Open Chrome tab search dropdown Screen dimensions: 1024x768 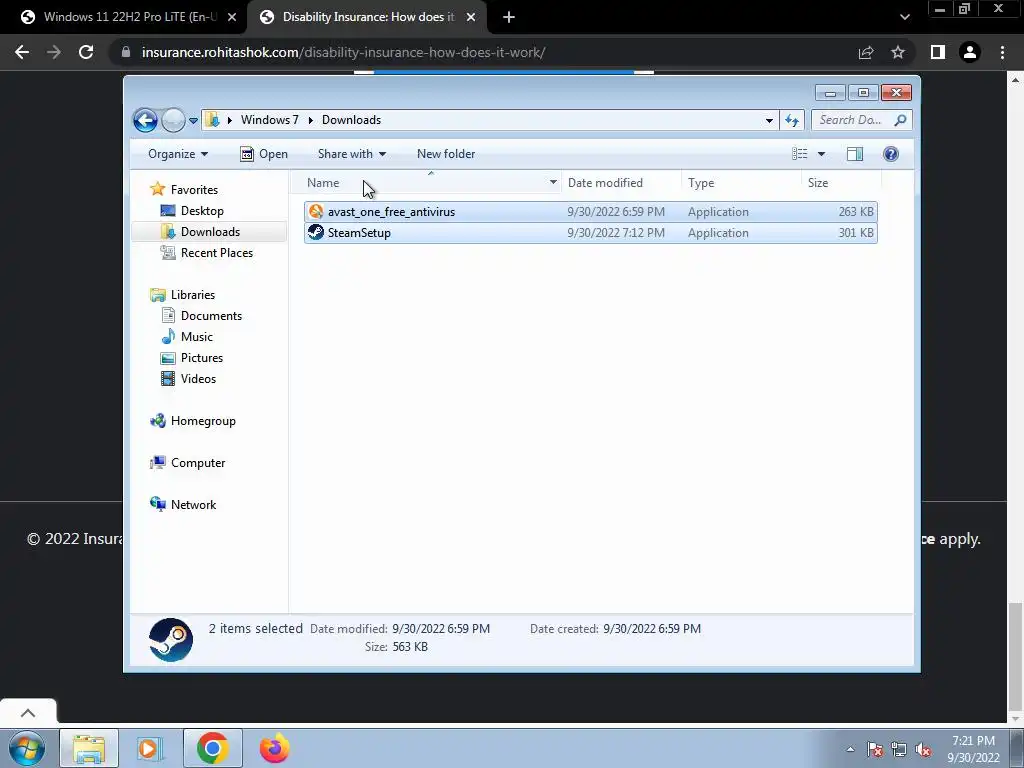904,18
